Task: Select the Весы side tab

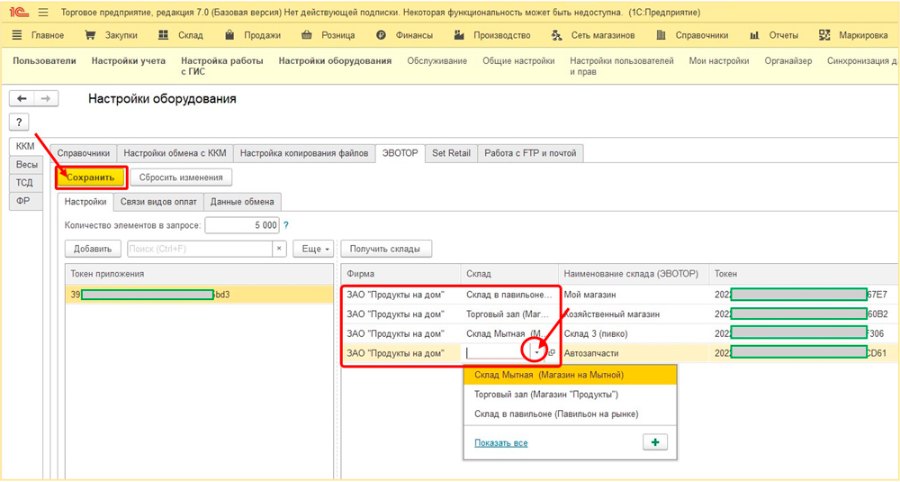Action: pyautogui.click(x=26, y=165)
